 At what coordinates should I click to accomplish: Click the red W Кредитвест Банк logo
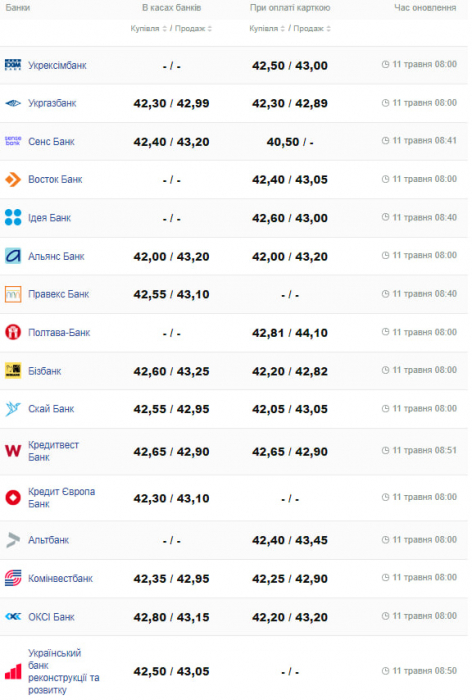point(13,451)
